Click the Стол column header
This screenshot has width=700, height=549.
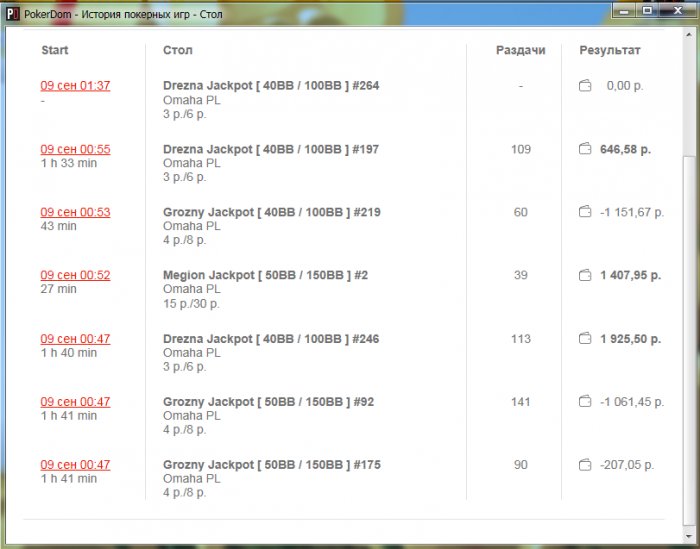point(178,50)
